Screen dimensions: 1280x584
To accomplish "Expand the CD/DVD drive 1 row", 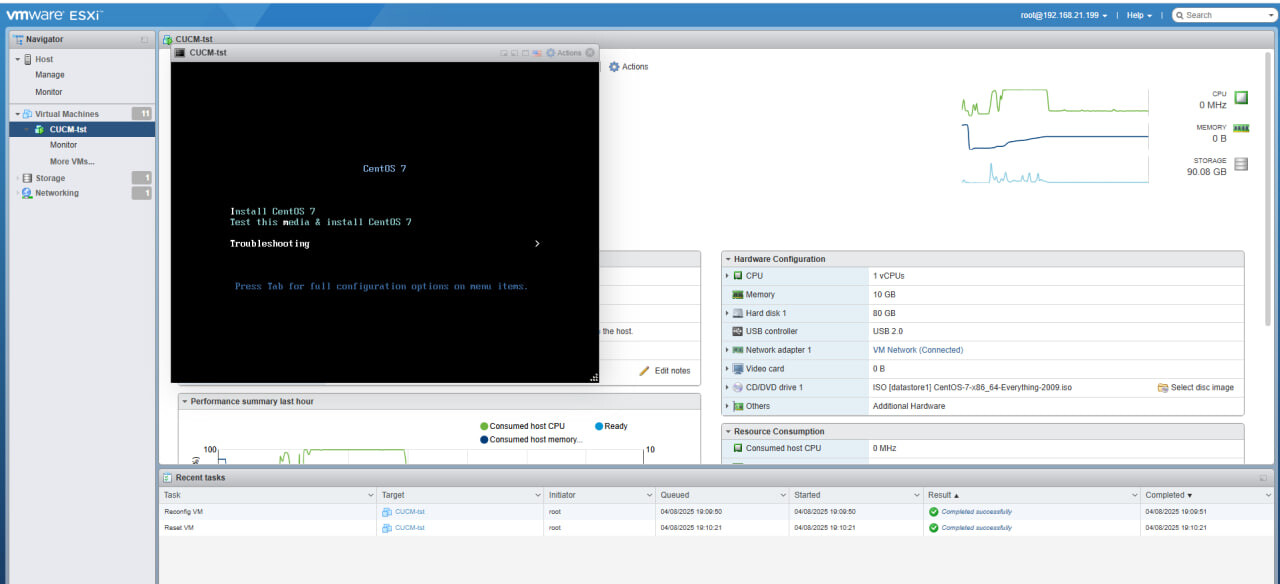I will (x=728, y=387).
